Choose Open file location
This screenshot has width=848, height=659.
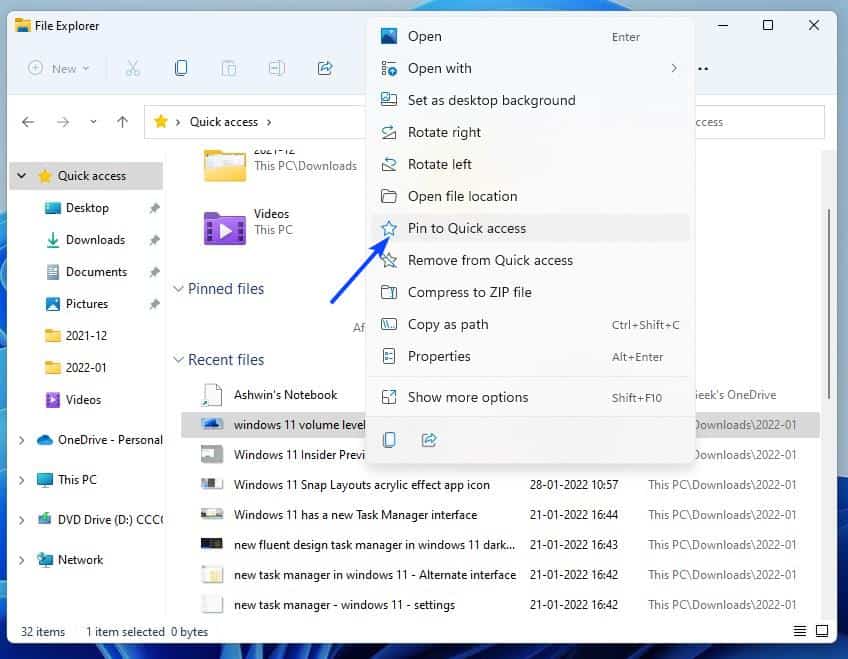(530, 196)
